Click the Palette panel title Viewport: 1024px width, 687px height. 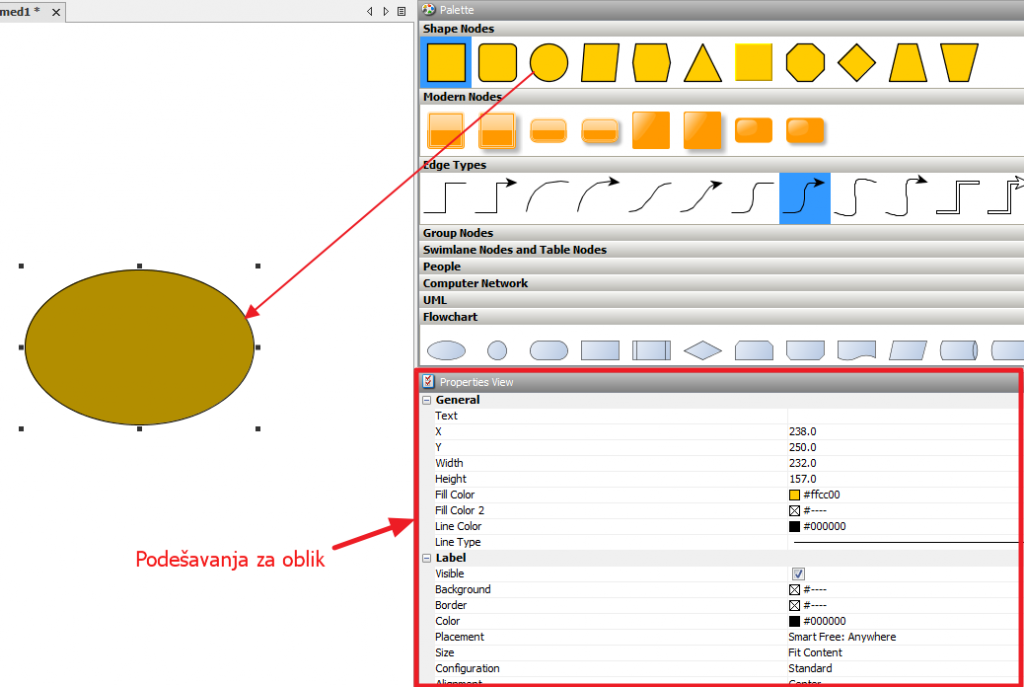(x=456, y=10)
